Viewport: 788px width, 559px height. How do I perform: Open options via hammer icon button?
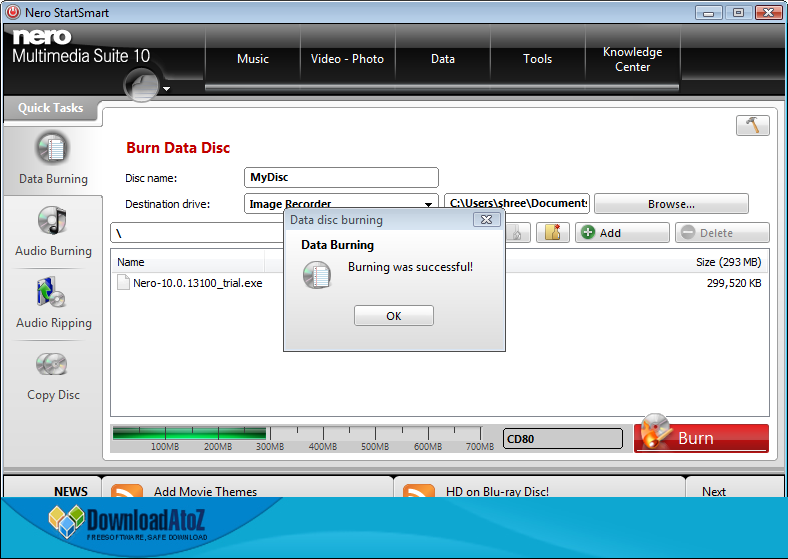coord(752,125)
